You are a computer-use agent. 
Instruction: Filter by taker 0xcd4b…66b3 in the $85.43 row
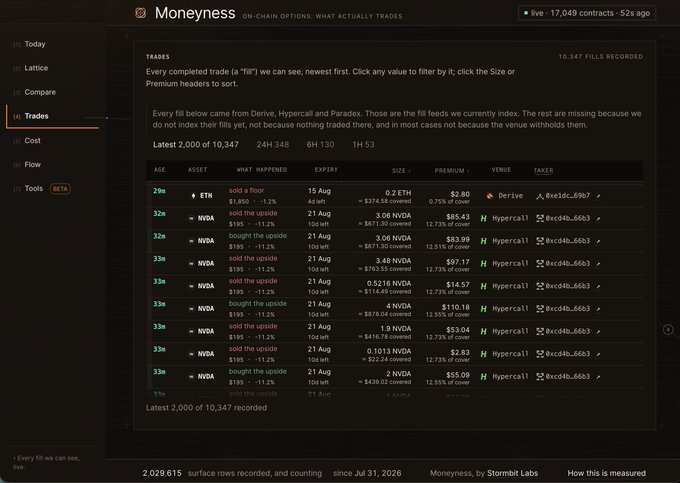click(x=567, y=219)
